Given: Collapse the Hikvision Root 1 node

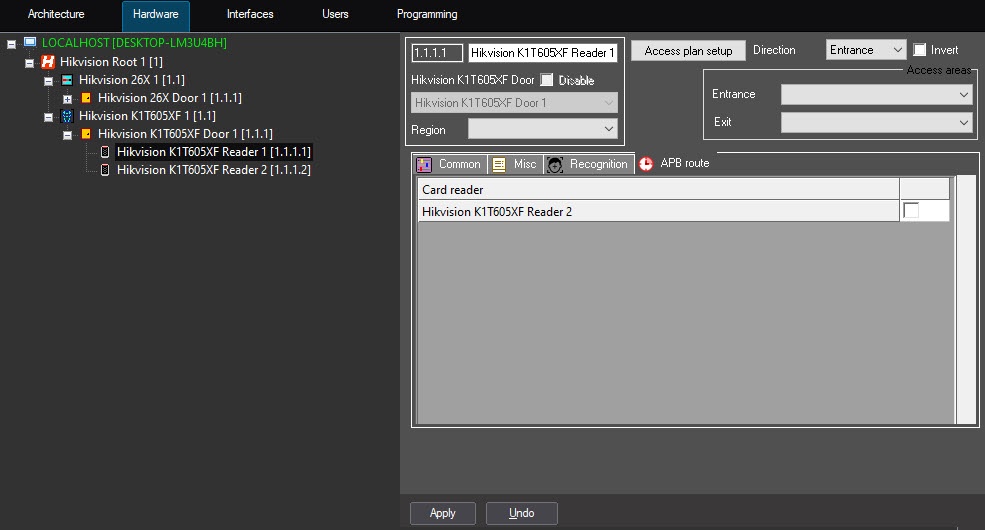Looking at the screenshot, I should coord(29,63).
